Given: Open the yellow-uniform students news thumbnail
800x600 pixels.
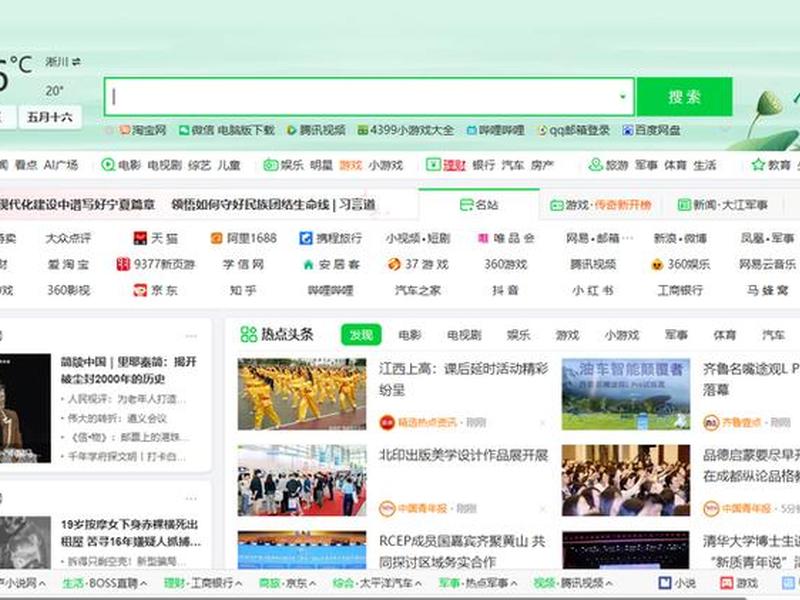Looking at the screenshot, I should pyautogui.click(x=302, y=394).
